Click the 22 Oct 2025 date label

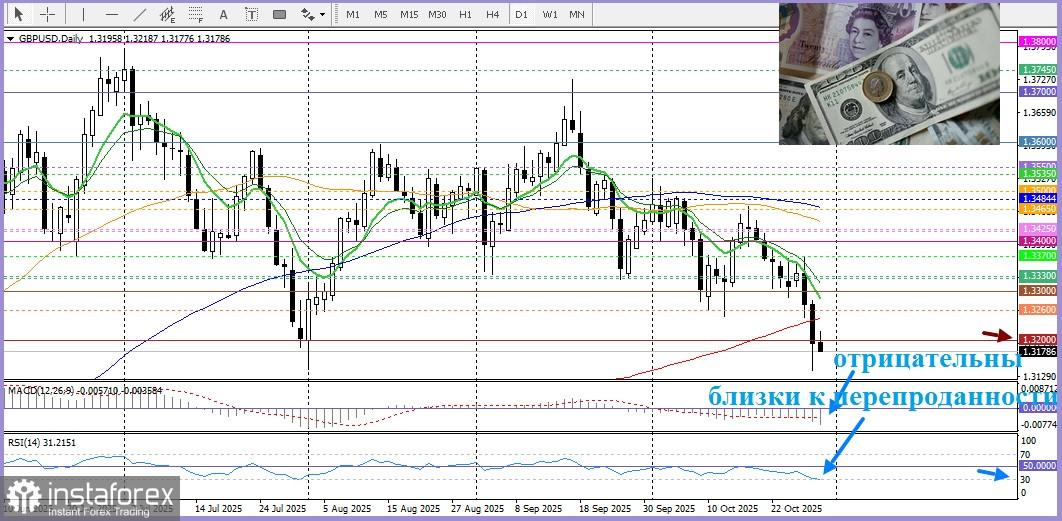[x=796, y=507]
